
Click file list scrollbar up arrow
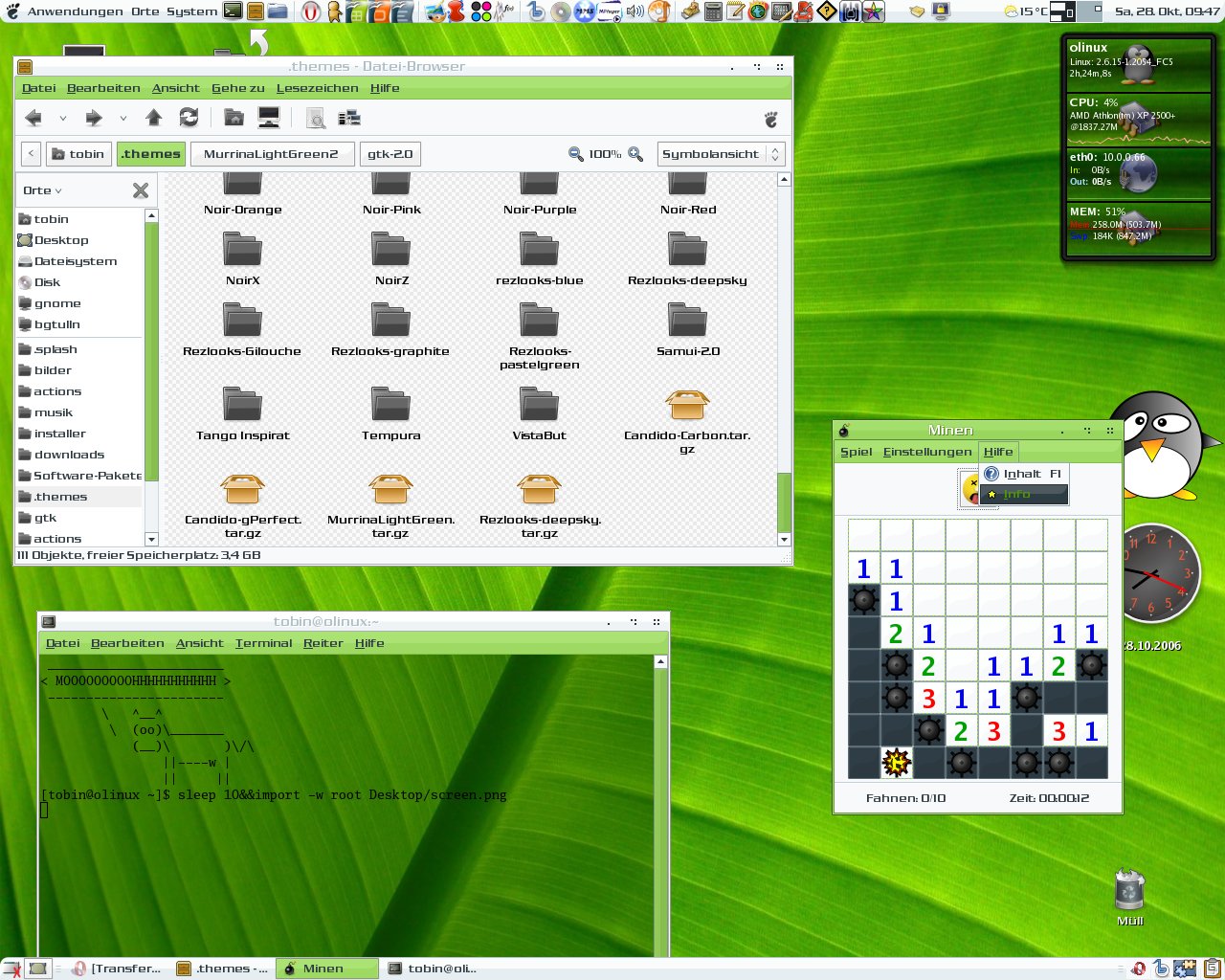click(784, 180)
